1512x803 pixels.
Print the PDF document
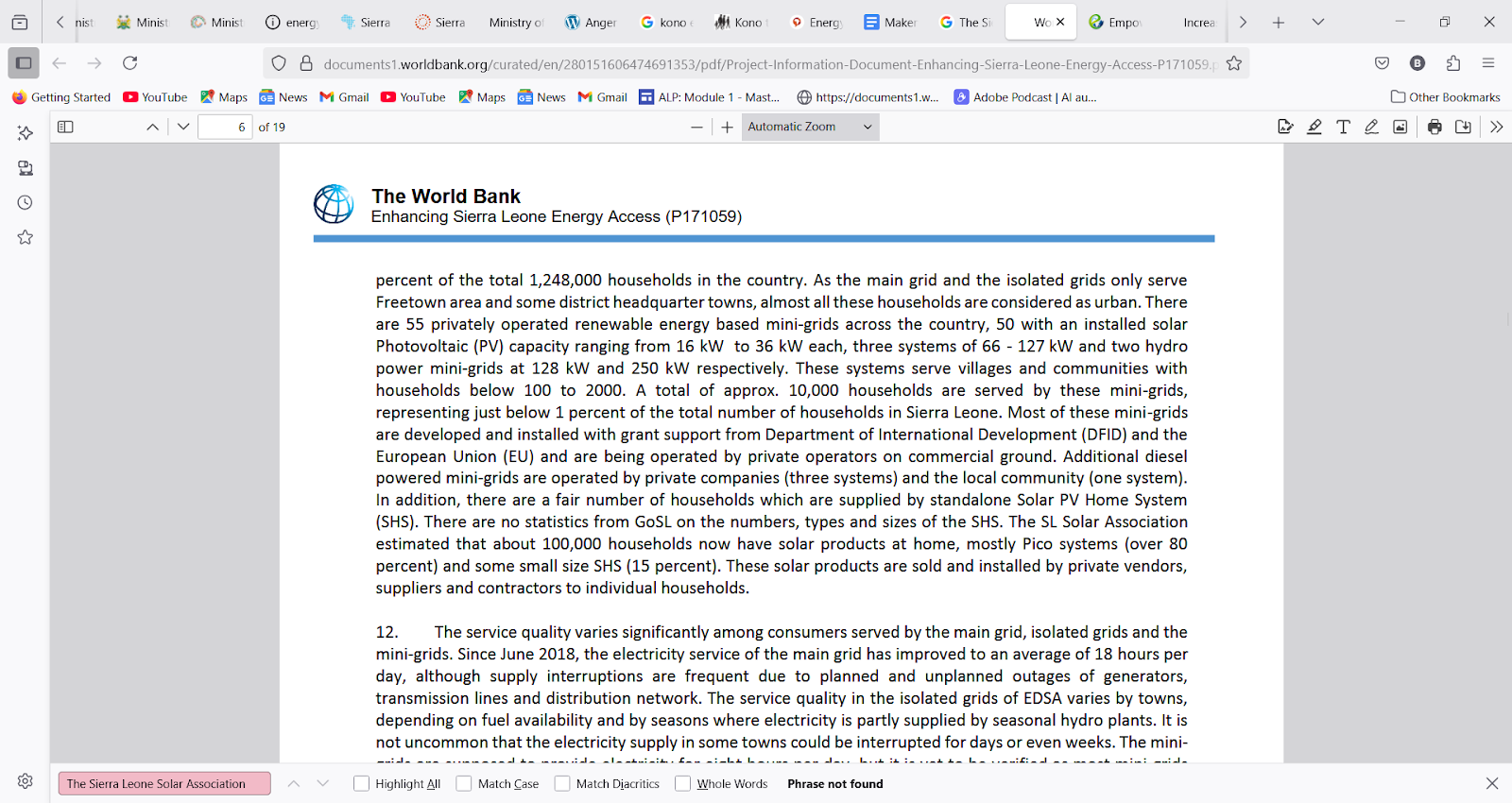click(1435, 127)
